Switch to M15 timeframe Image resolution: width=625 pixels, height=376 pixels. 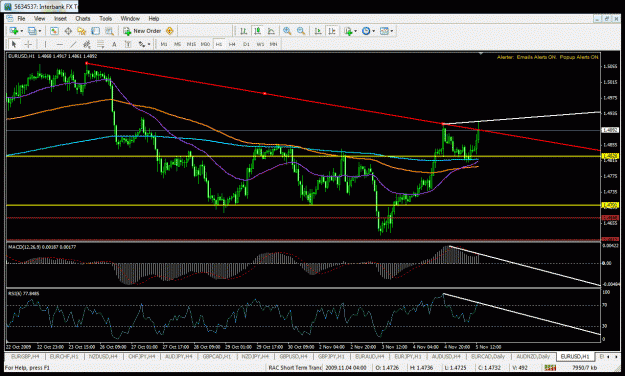[x=191, y=44]
